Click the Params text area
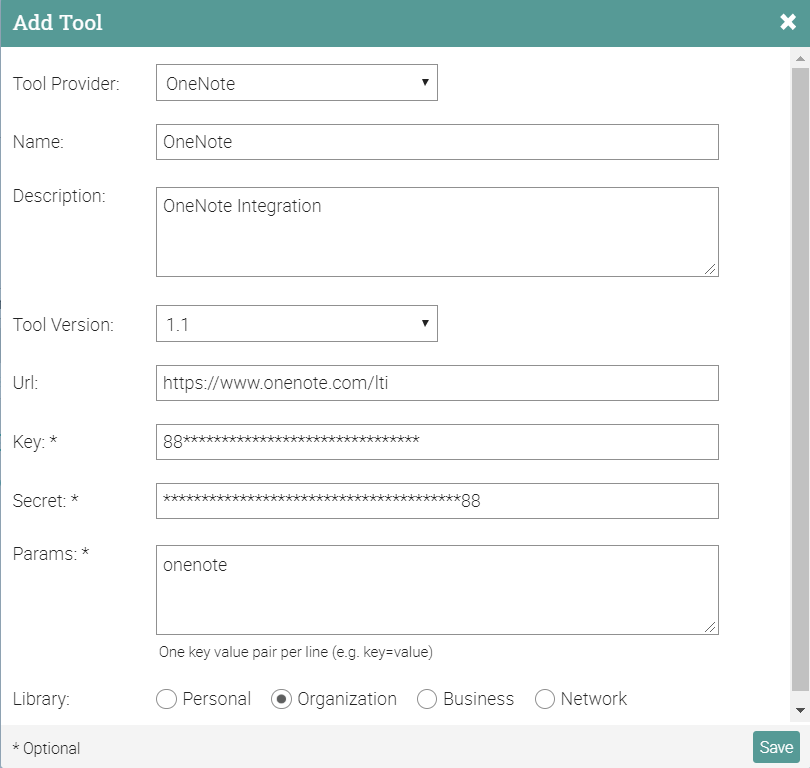Image resolution: width=810 pixels, height=768 pixels. click(437, 590)
